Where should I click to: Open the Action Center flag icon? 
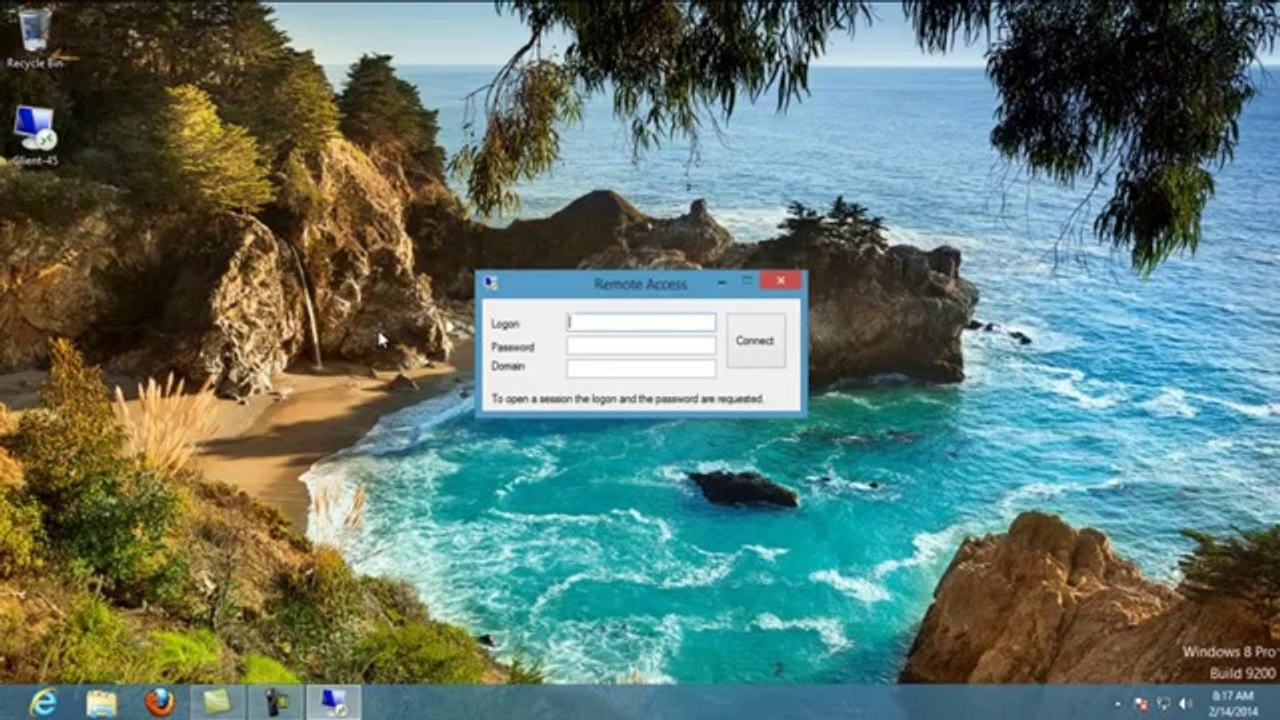tap(1141, 703)
